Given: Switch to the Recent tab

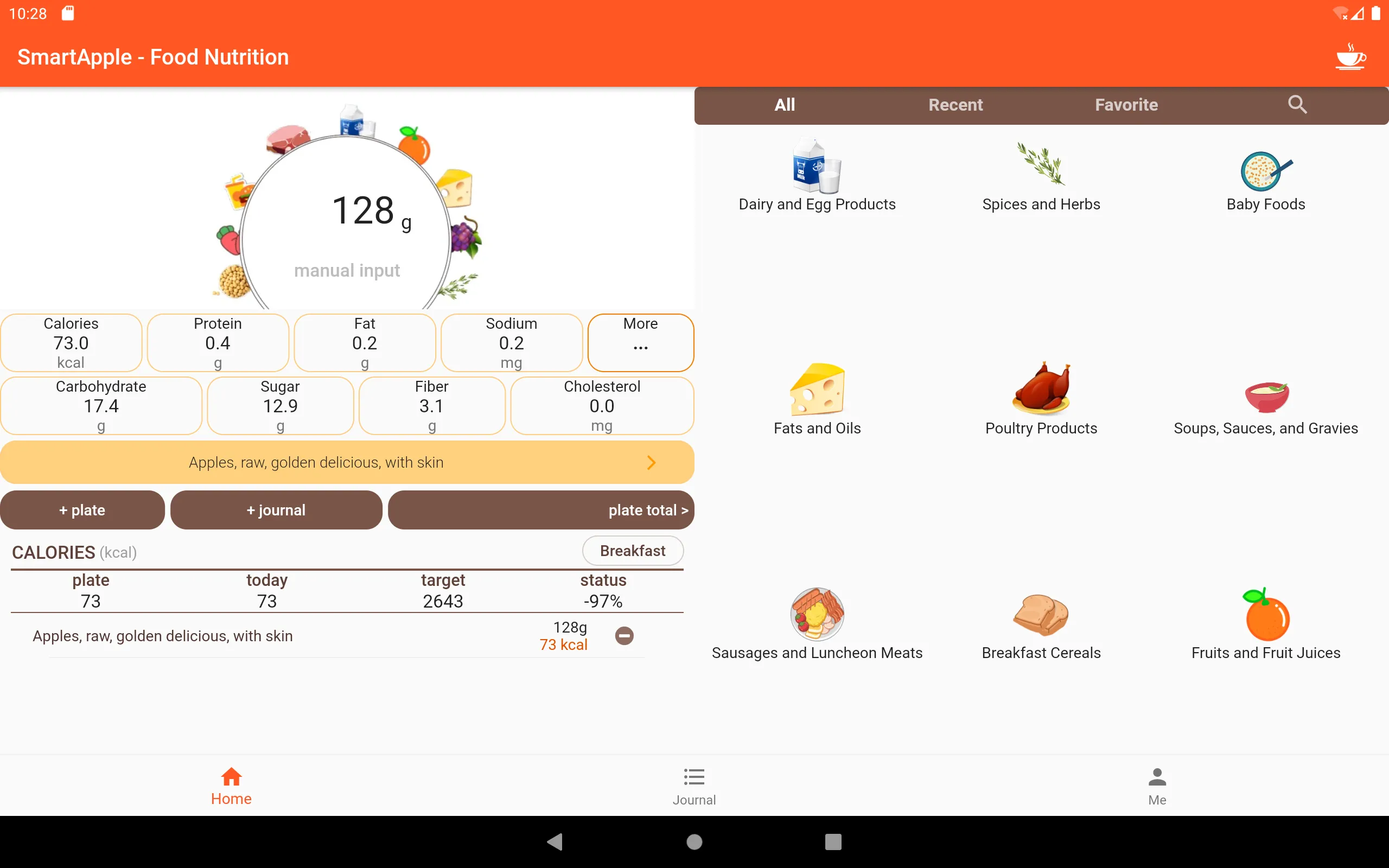Looking at the screenshot, I should tap(955, 105).
